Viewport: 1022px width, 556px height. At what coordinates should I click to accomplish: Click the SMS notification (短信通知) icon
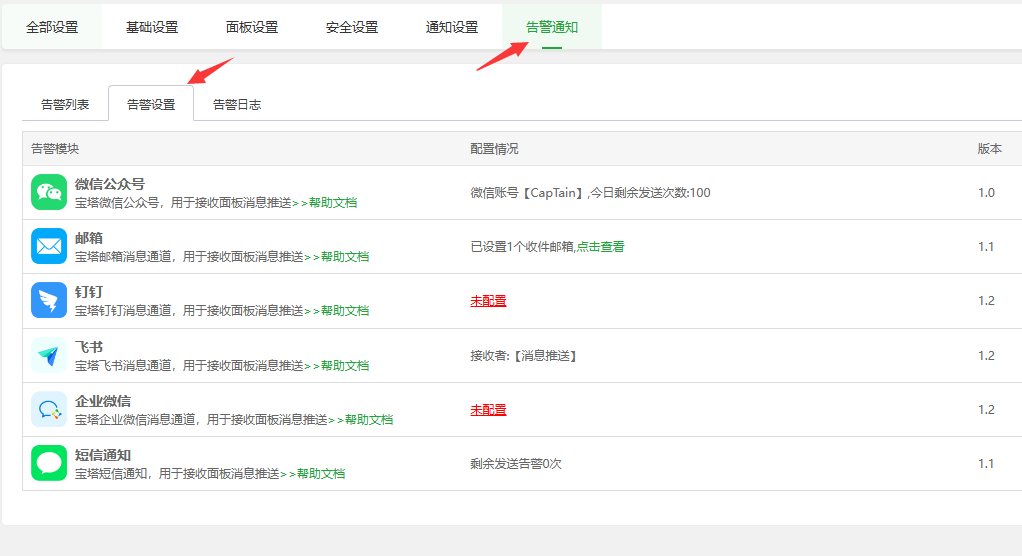[49, 463]
